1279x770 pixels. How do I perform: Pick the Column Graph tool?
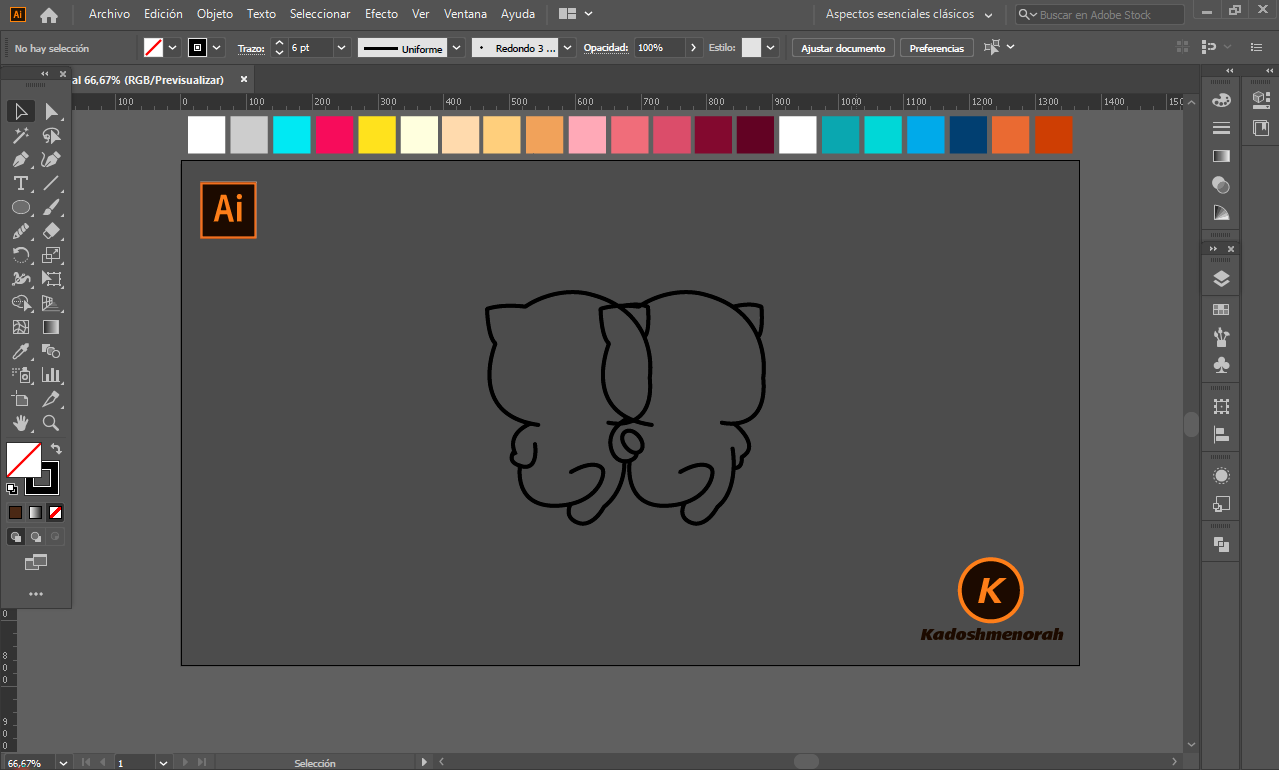pos(51,375)
